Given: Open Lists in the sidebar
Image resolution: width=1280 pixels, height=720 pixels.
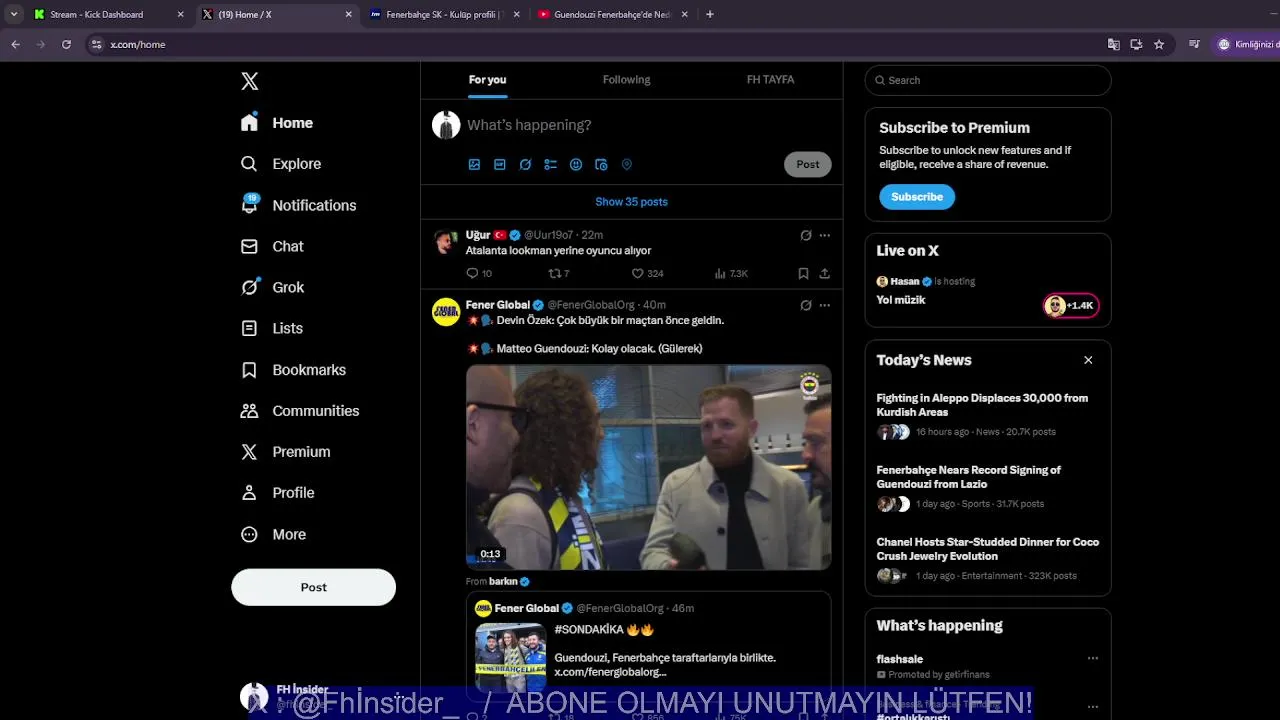Looking at the screenshot, I should click(x=271, y=328).
